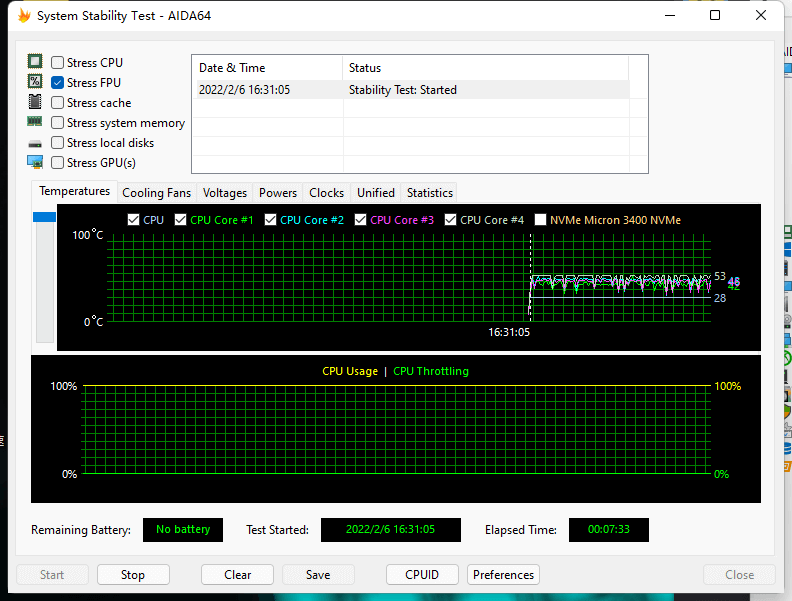Viewport: 792px width, 601px height.
Task: Open the Voltages tab
Action: click(225, 193)
